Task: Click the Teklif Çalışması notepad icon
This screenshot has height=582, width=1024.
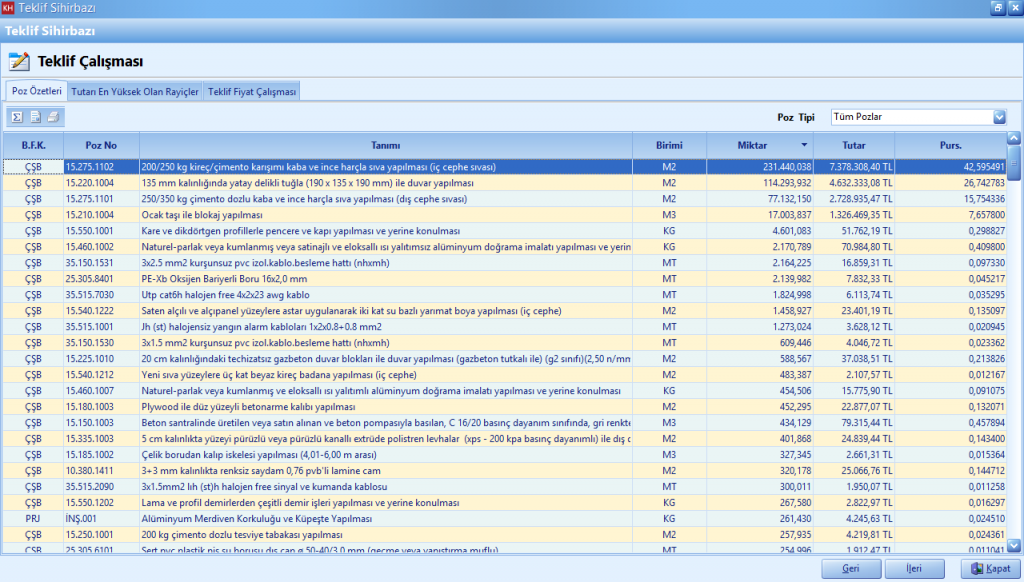Action: (x=19, y=61)
